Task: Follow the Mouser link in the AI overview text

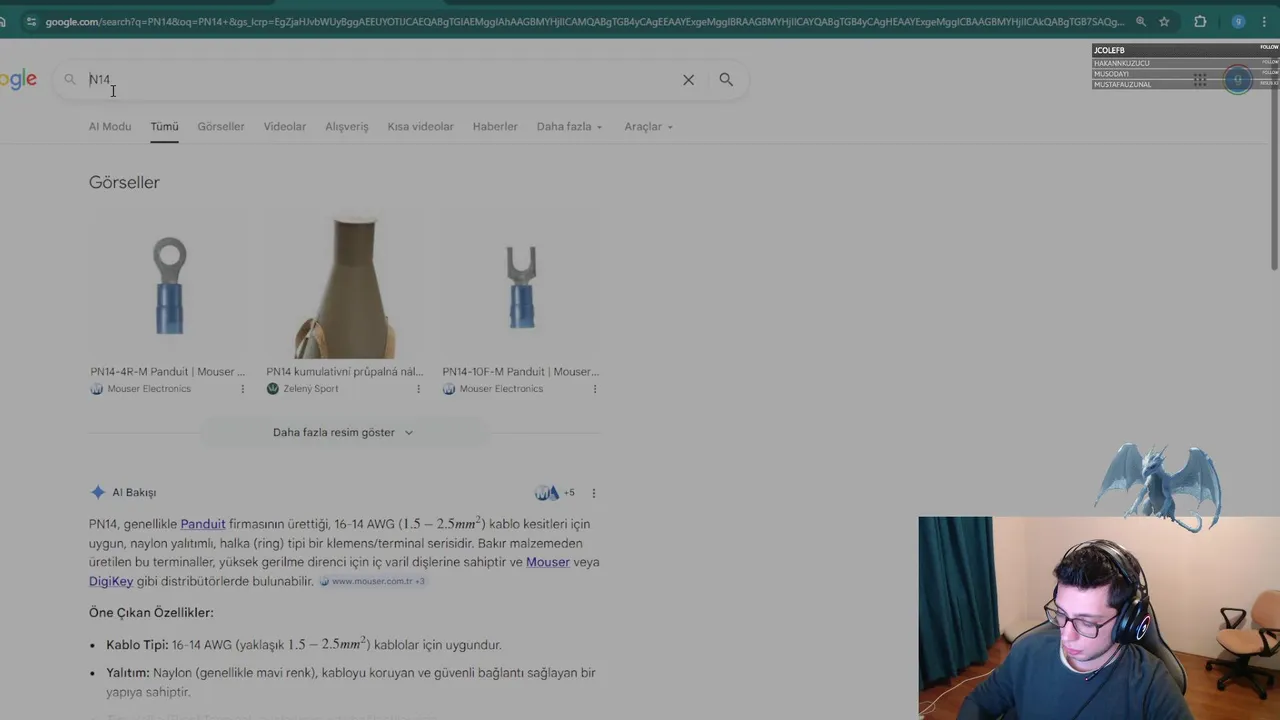Action: coord(548,562)
